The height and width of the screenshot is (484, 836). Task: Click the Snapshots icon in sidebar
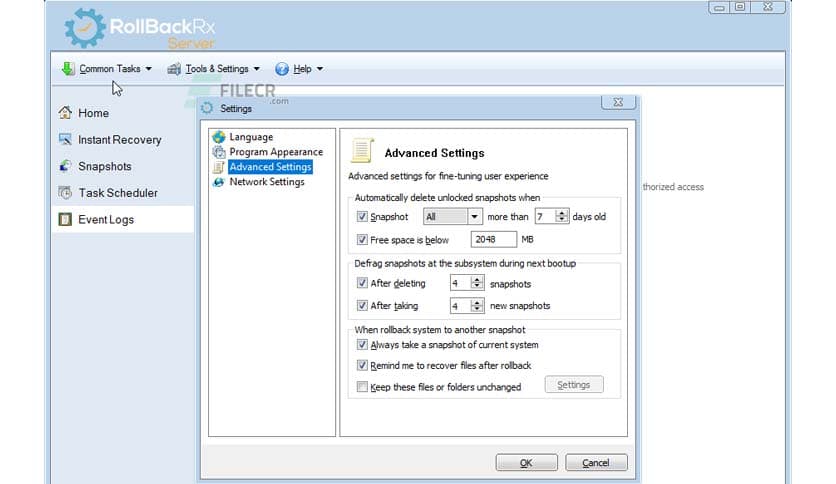65,166
